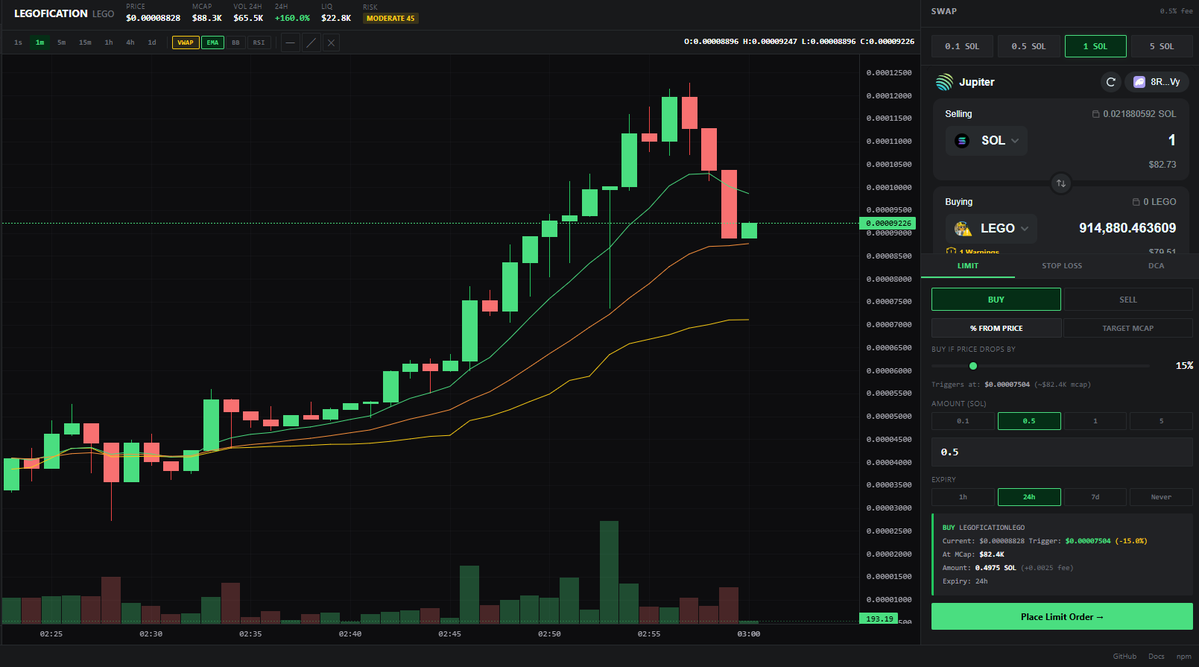The height and width of the screenshot is (667, 1199).
Task: Set expiry to 24h
Action: tap(1029, 497)
